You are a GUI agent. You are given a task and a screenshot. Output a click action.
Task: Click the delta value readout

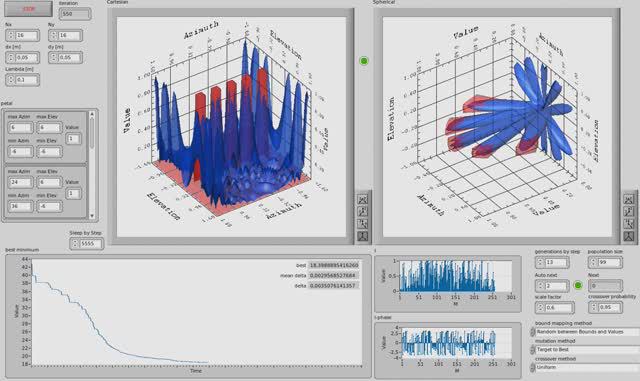coord(334,285)
